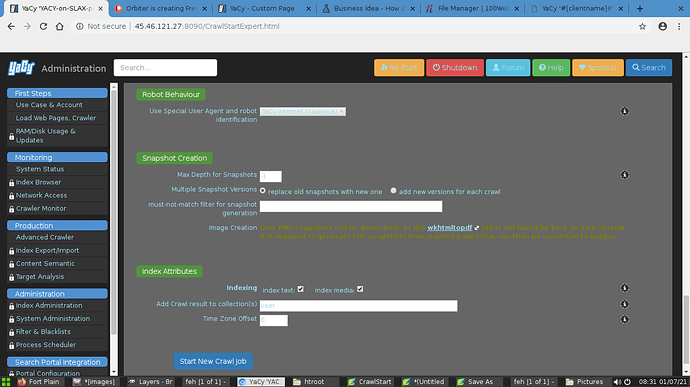
Task: Open the volume control in system tray
Action: [617, 382]
